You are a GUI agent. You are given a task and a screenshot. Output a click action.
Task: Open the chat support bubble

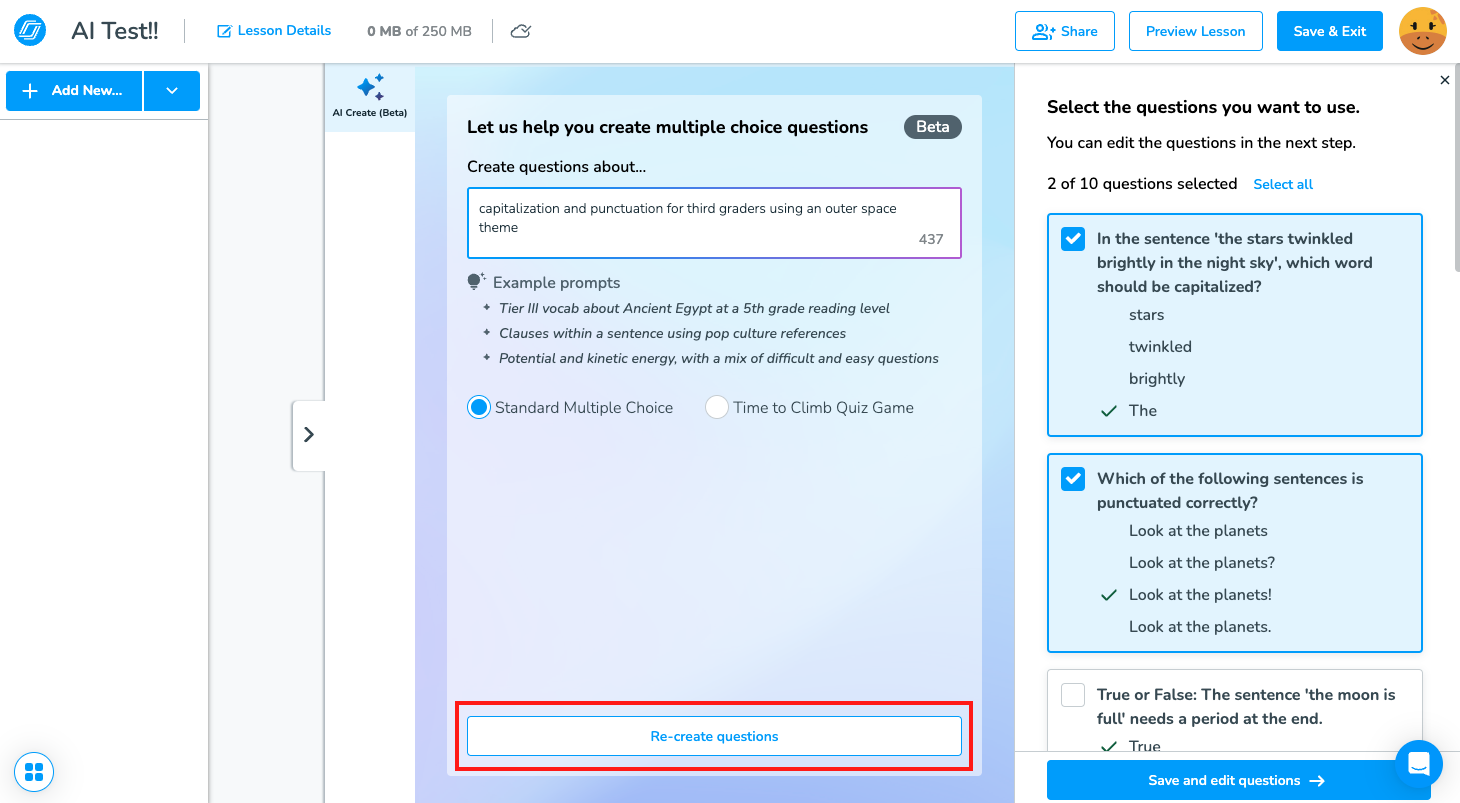tap(1418, 764)
